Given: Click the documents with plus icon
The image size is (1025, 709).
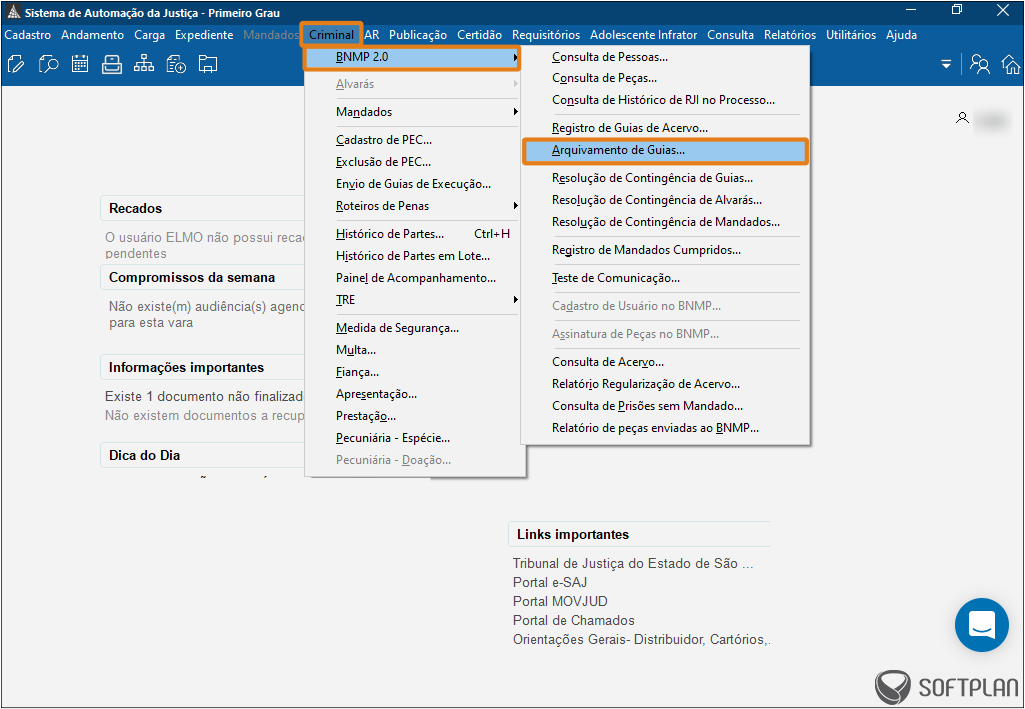Looking at the screenshot, I should 176,64.
